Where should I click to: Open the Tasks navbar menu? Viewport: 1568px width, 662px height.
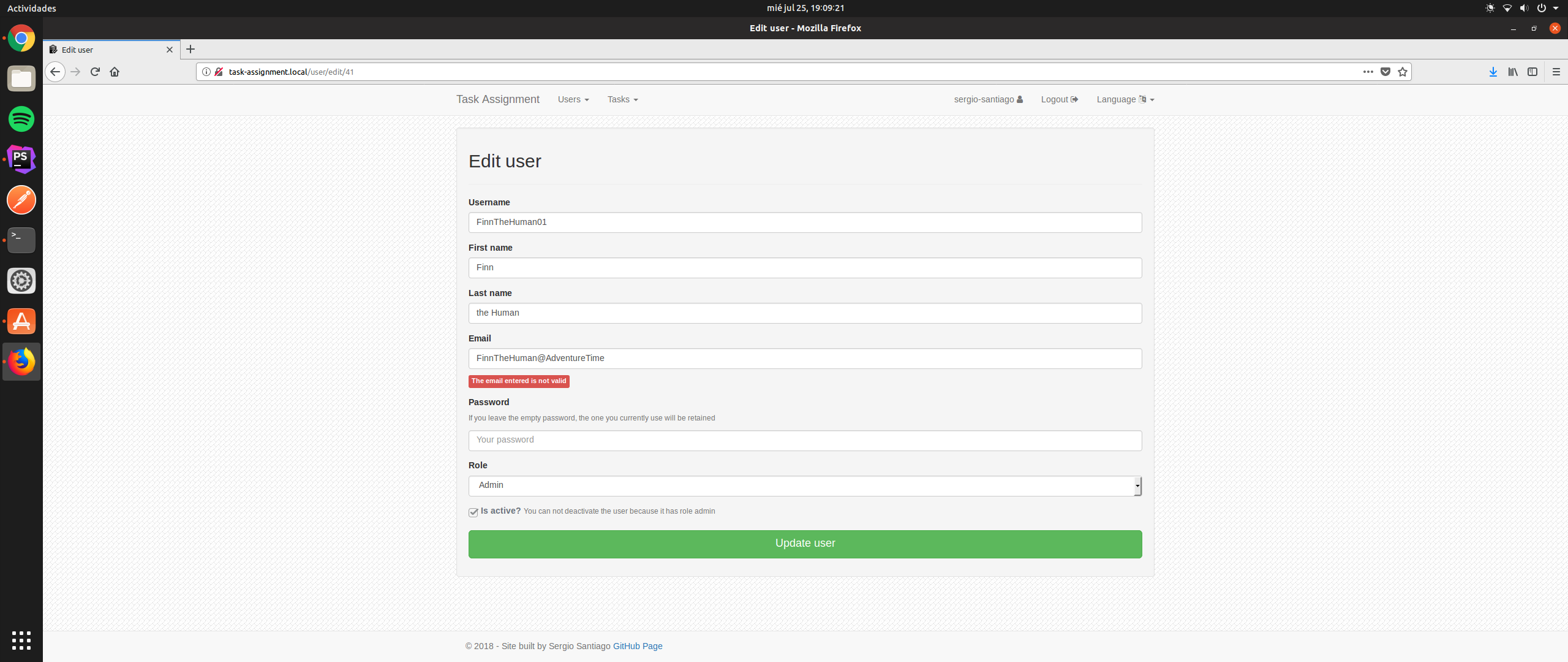coord(622,99)
